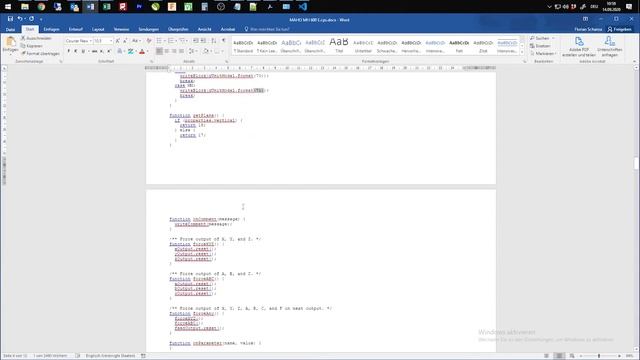This screenshot has height=360, width=640.
Task: Collapse the ribbon with the small arrow
Action: [x=635, y=61]
